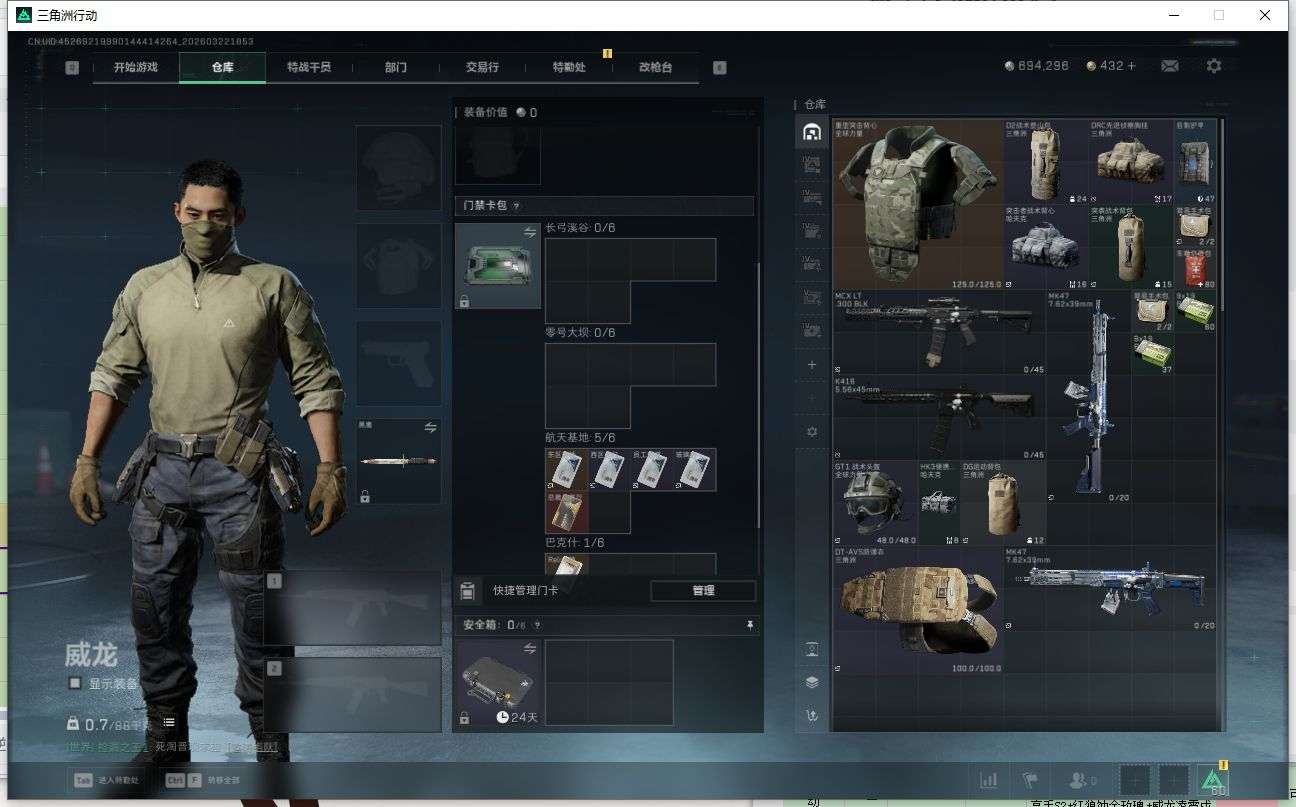
Task: Click the layers stack icon in warehouse sidebar
Action: click(x=812, y=682)
